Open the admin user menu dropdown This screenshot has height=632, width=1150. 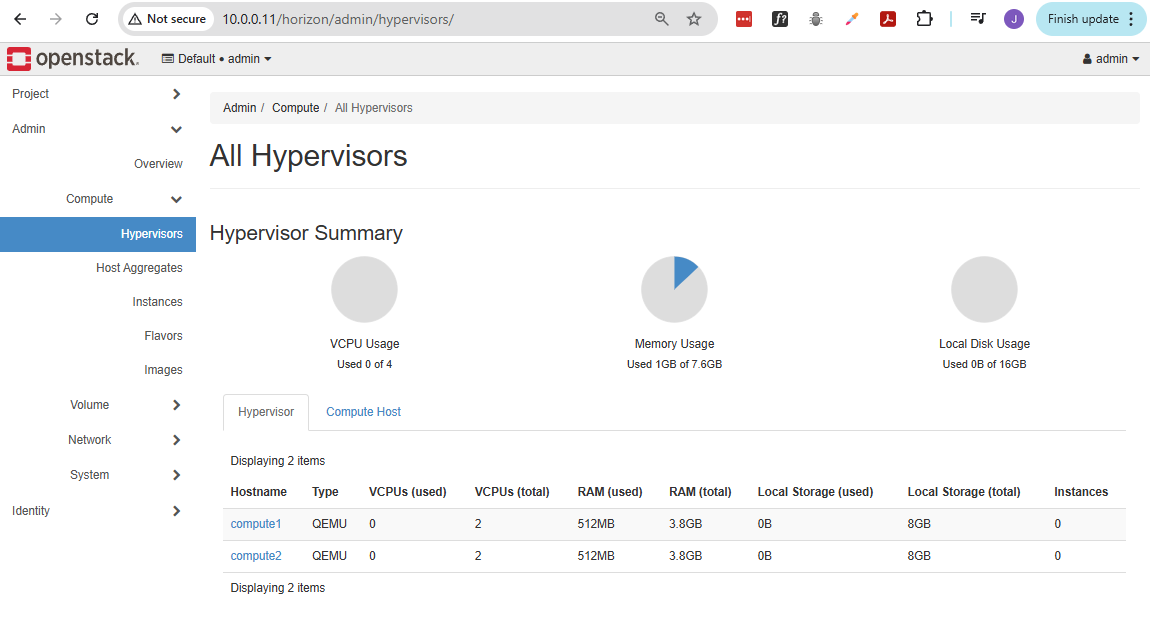pyautogui.click(x=1110, y=59)
